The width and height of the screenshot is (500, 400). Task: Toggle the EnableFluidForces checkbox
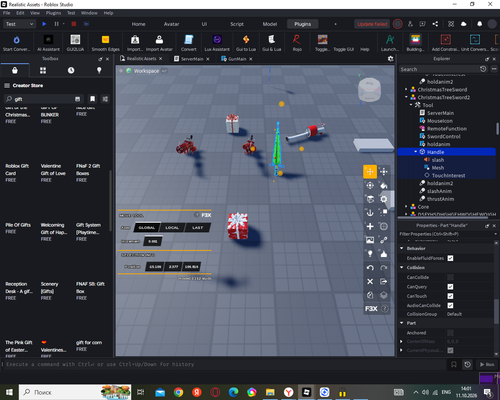point(450,258)
